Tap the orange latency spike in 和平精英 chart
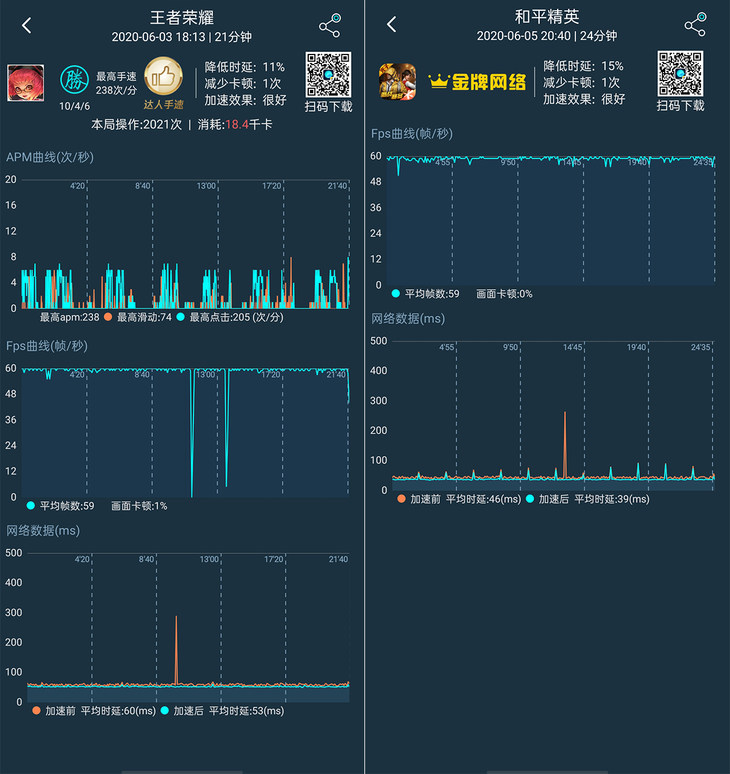730x774 pixels. tap(565, 445)
